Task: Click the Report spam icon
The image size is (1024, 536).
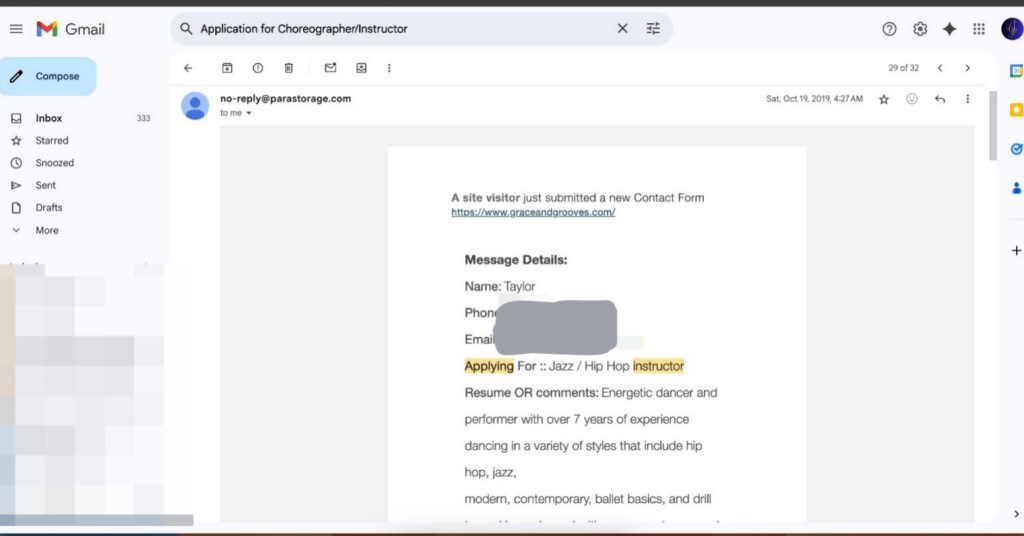Action: point(258,68)
